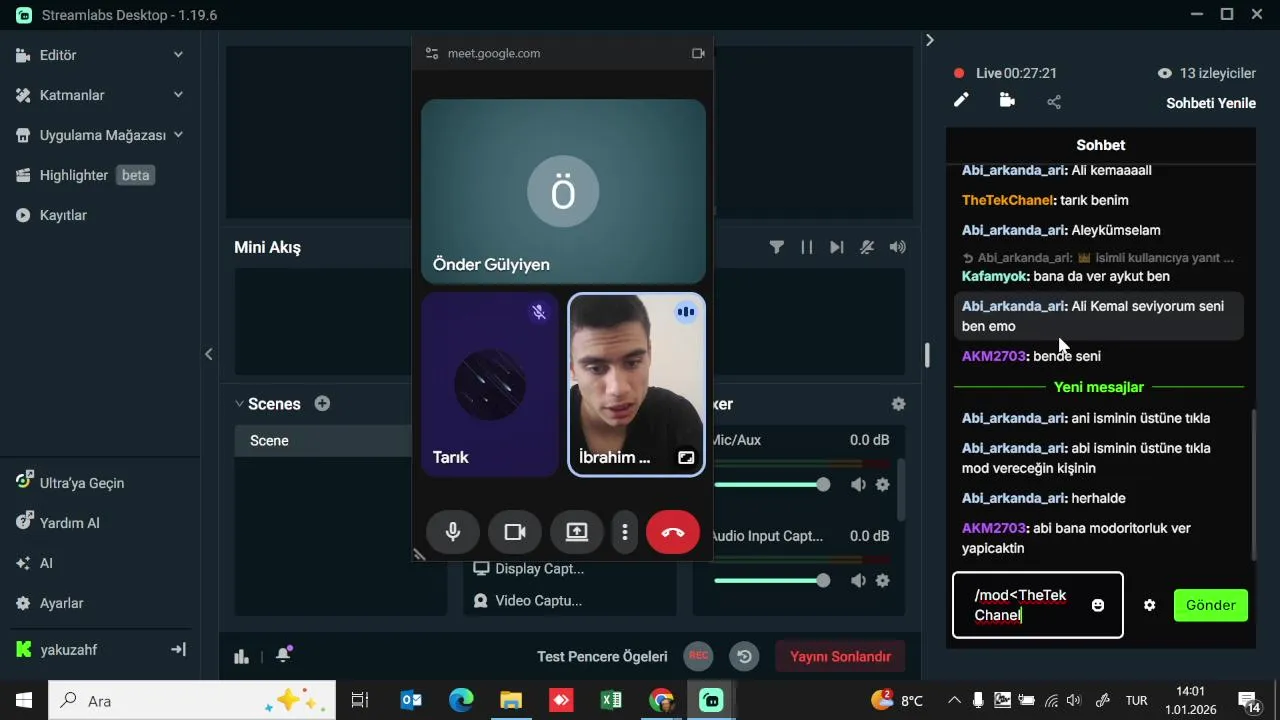The width and height of the screenshot is (1280, 720).
Task: Open performance stats bar chart icon
Action: point(241,656)
